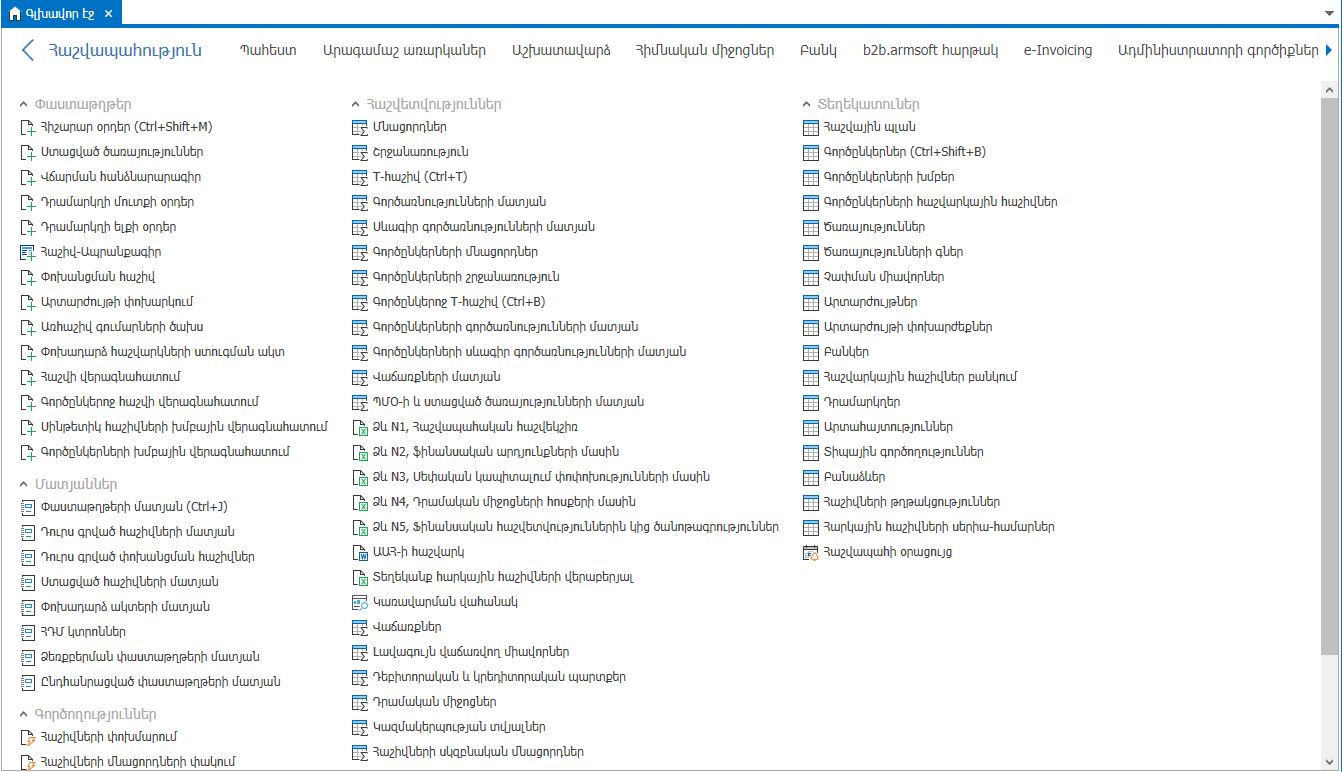Click the vertical scrollbar thumb
This screenshot has height=772, width=1342.
tap(1329, 378)
